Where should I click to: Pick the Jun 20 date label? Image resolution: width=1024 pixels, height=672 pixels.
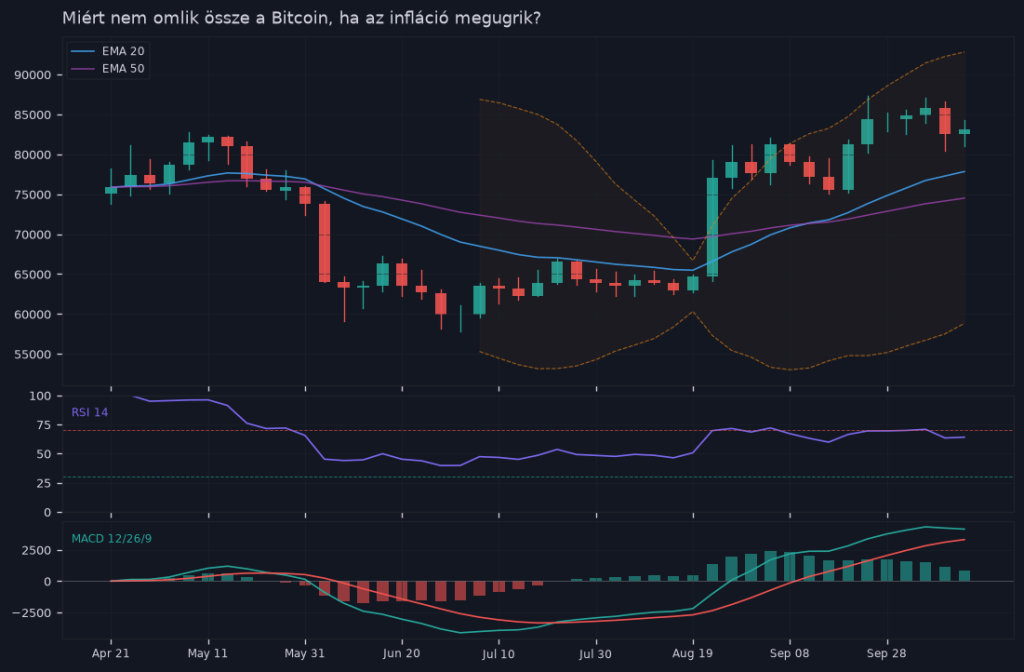click(x=402, y=653)
